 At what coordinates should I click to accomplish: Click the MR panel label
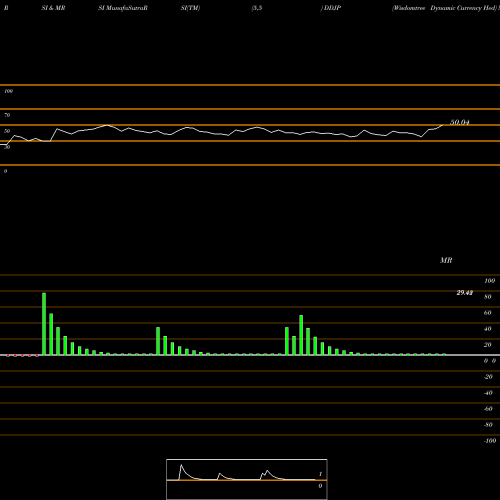(446, 260)
